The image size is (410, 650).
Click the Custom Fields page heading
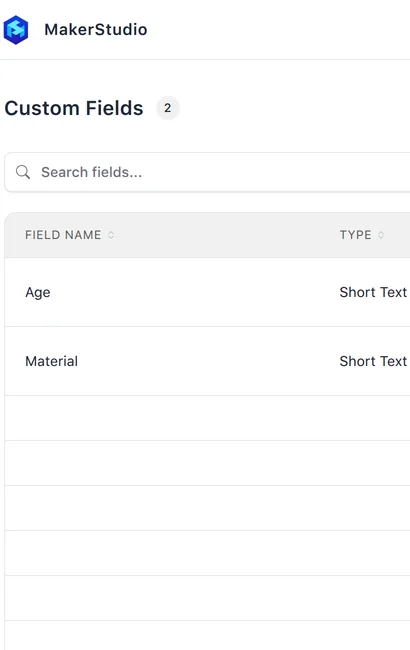[74, 108]
